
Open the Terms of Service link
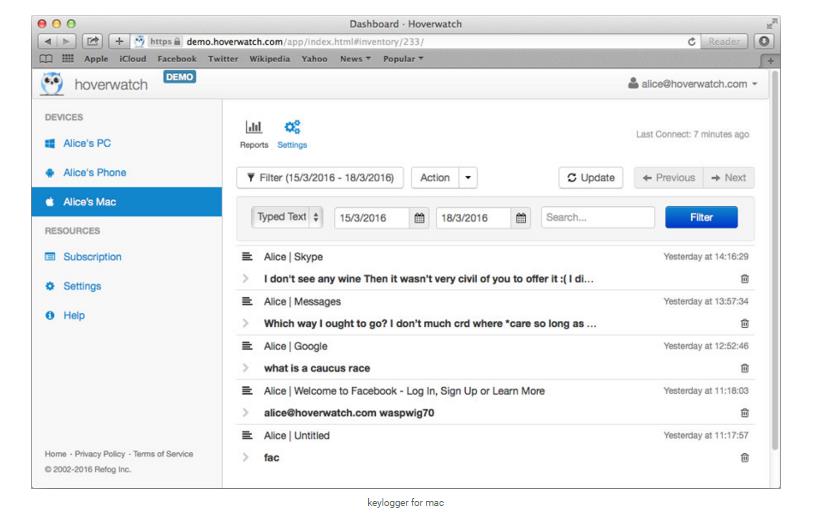coord(163,454)
